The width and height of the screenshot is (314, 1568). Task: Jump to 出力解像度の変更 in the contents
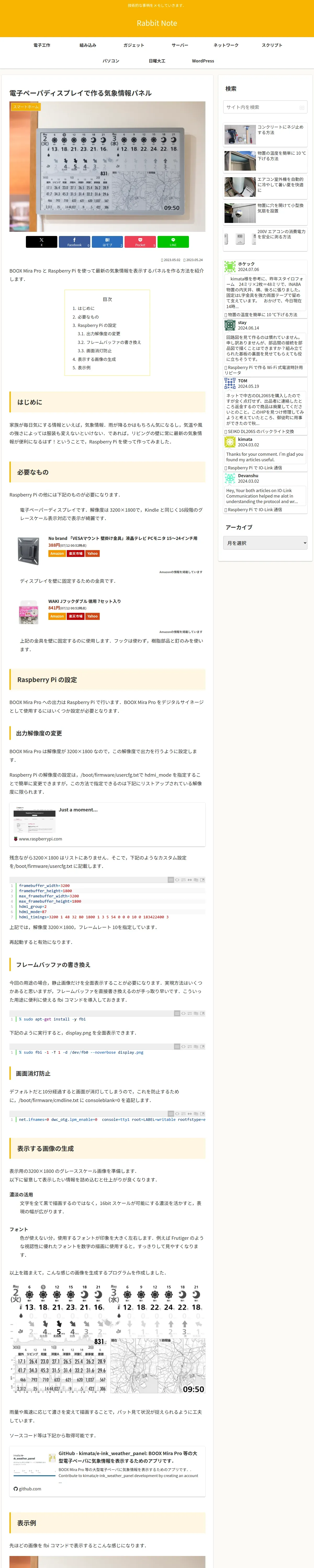pos(103,333)
